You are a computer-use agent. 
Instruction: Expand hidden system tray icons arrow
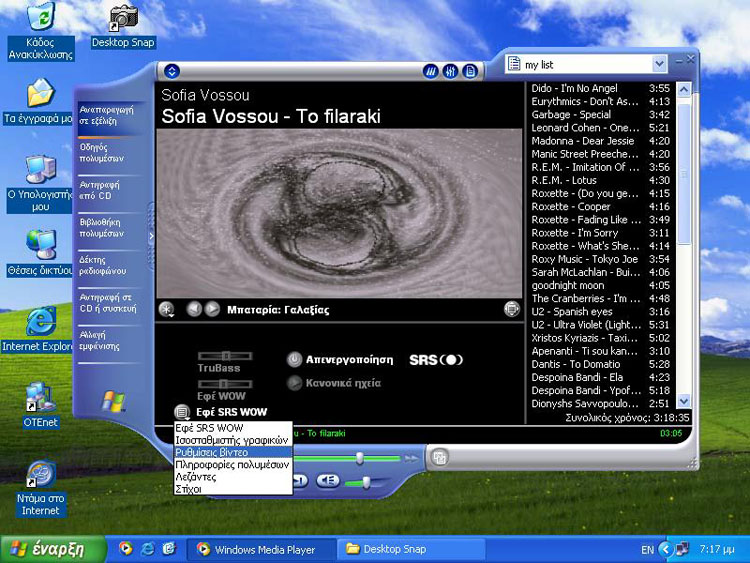point(665,549)
